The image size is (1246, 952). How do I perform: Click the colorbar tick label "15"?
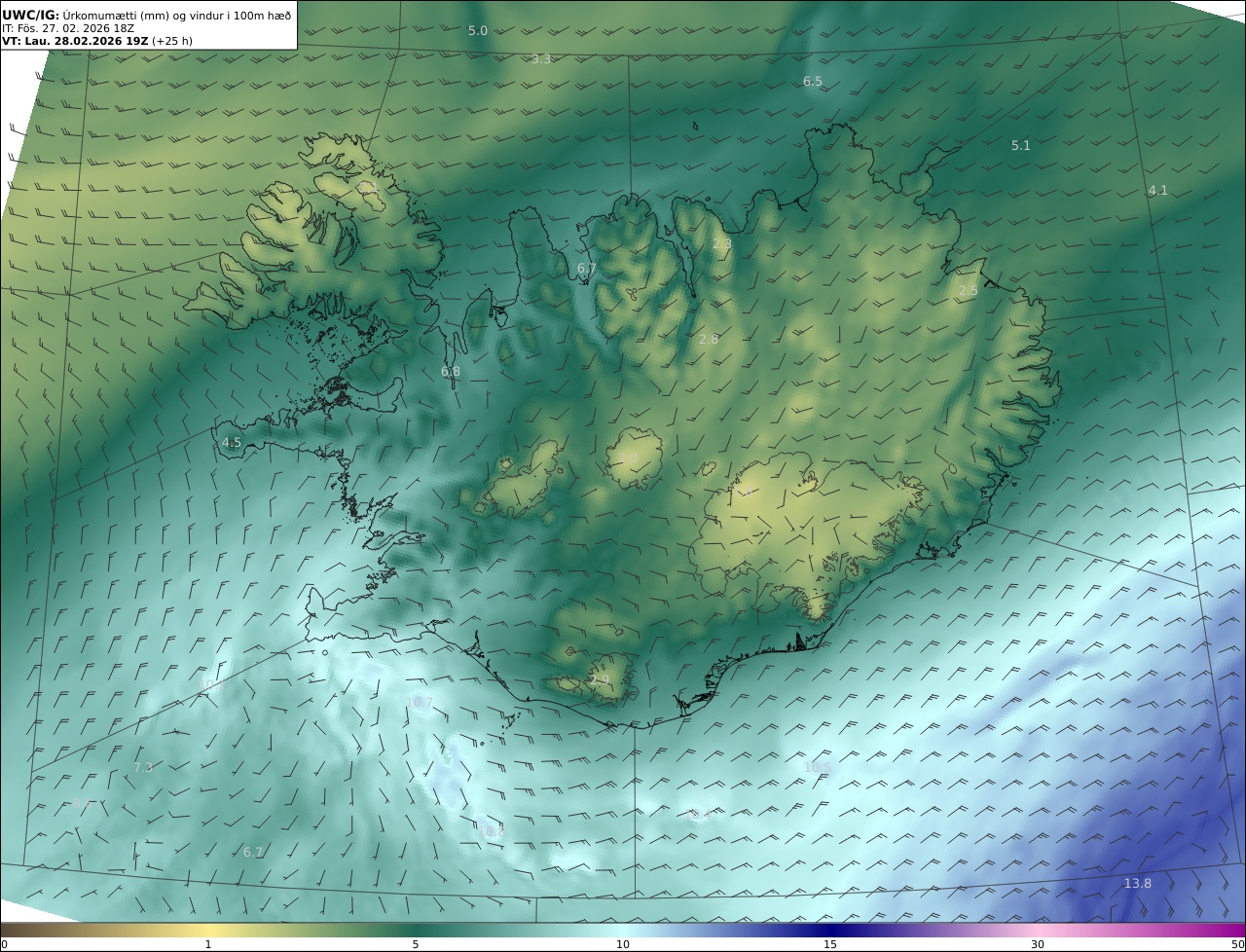(x=830, y=944)
